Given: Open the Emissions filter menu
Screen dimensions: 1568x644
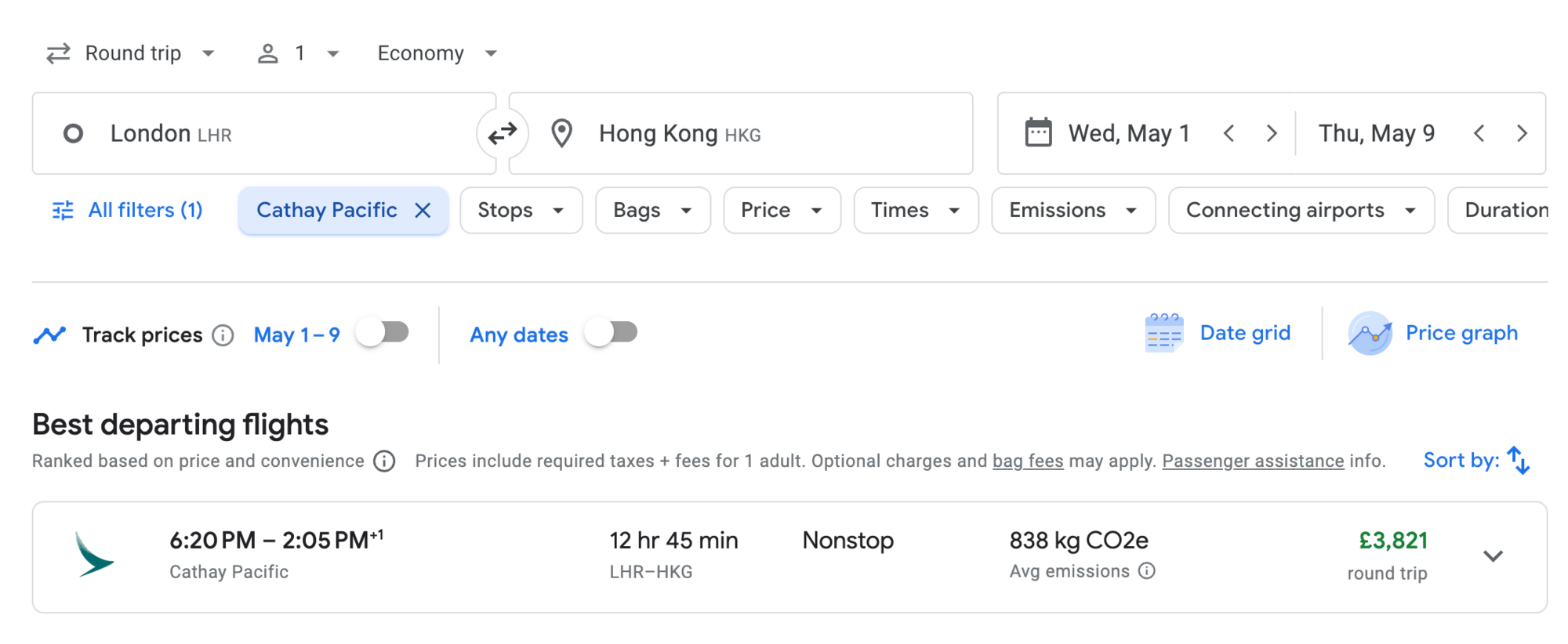Looking at the screenshot, I should pos(1073,210).
